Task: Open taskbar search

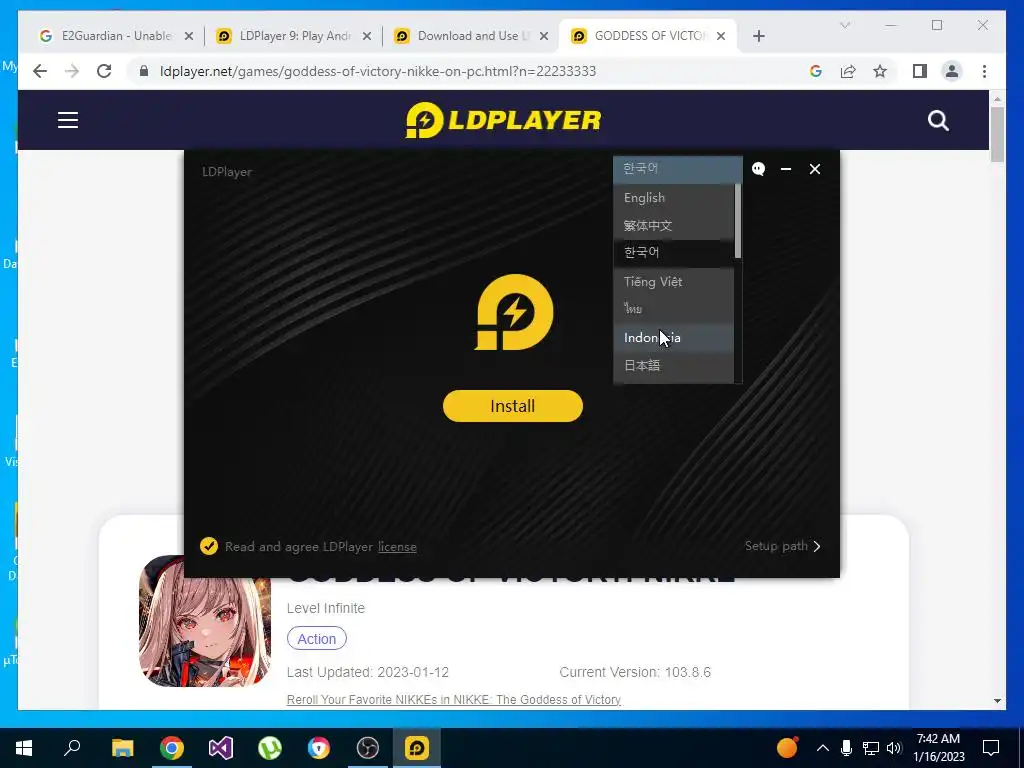Action: click(x=72, y=748)
